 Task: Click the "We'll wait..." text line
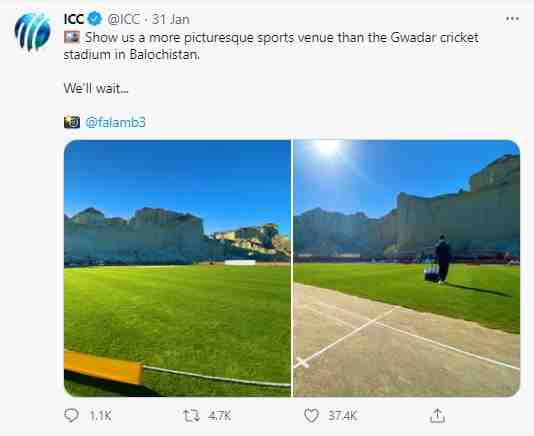96,89
